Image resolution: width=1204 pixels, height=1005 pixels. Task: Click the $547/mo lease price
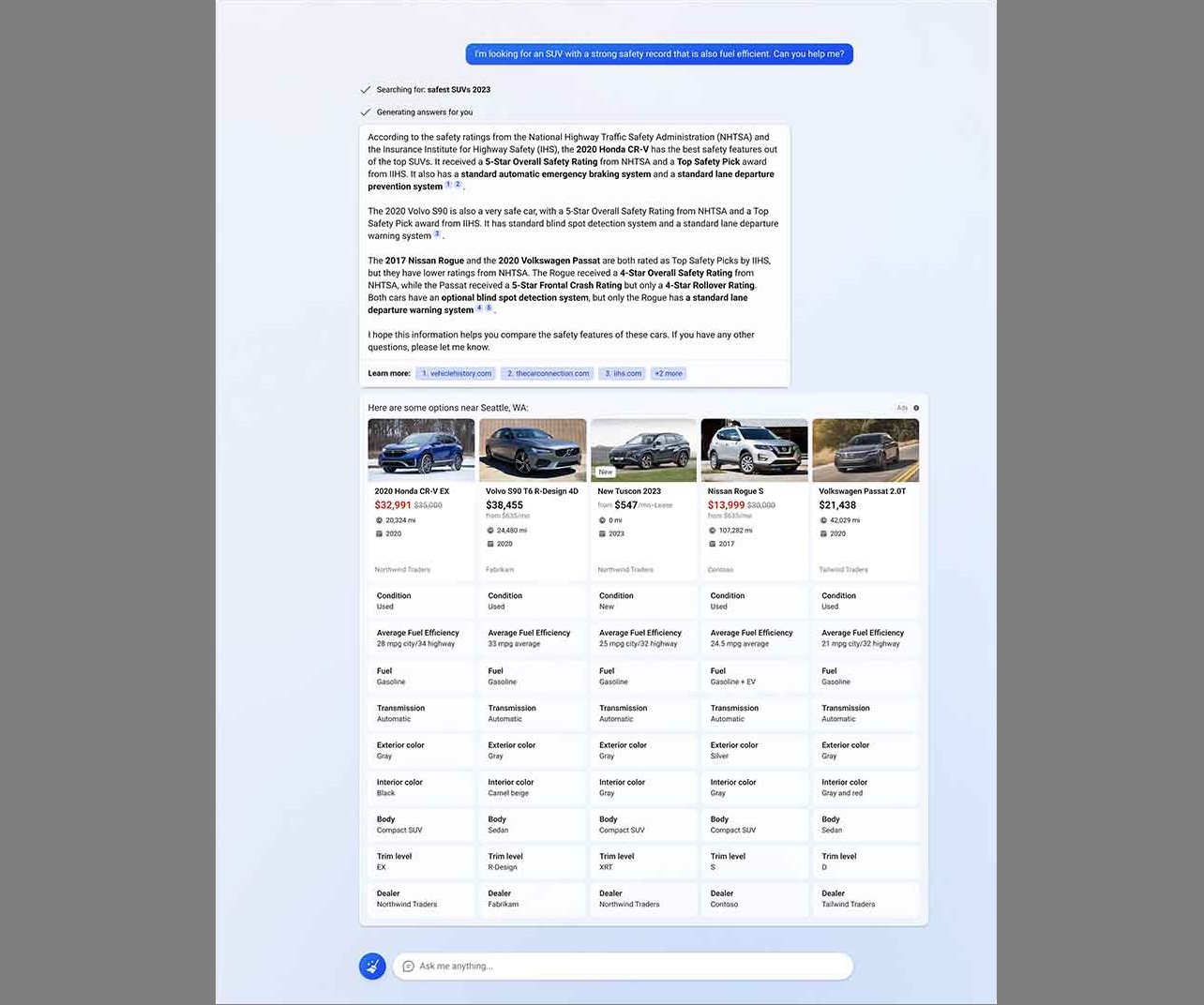(x=635, y=505)
